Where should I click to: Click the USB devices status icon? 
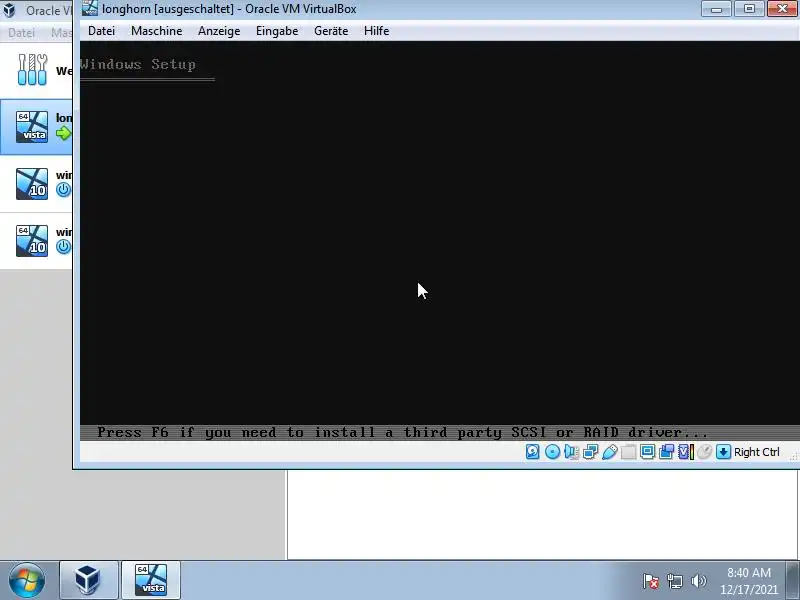pyautogui.click(x=610, y=452)
